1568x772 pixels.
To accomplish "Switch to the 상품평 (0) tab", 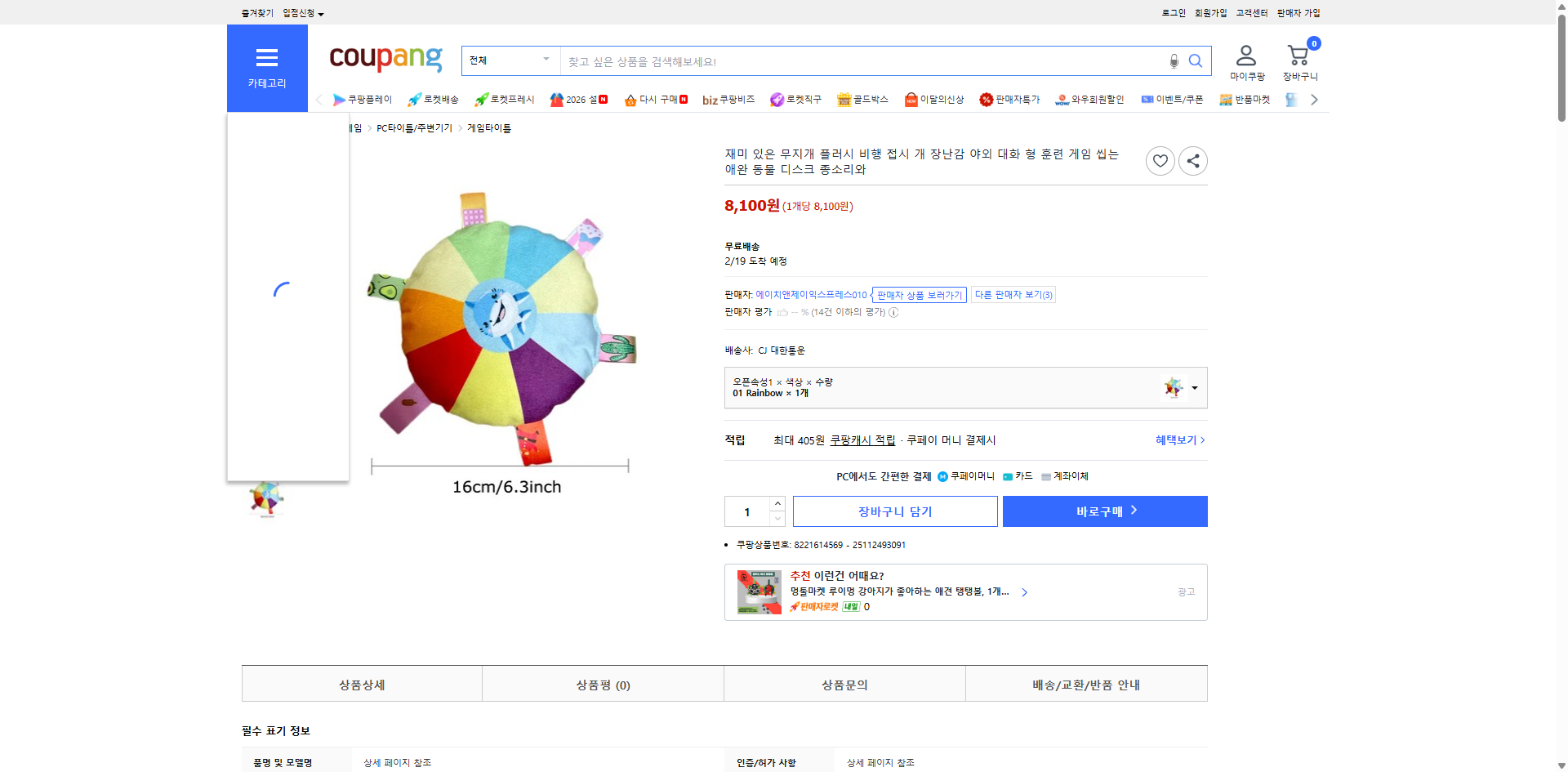I will pyautogui.click(x=603, y=684).
